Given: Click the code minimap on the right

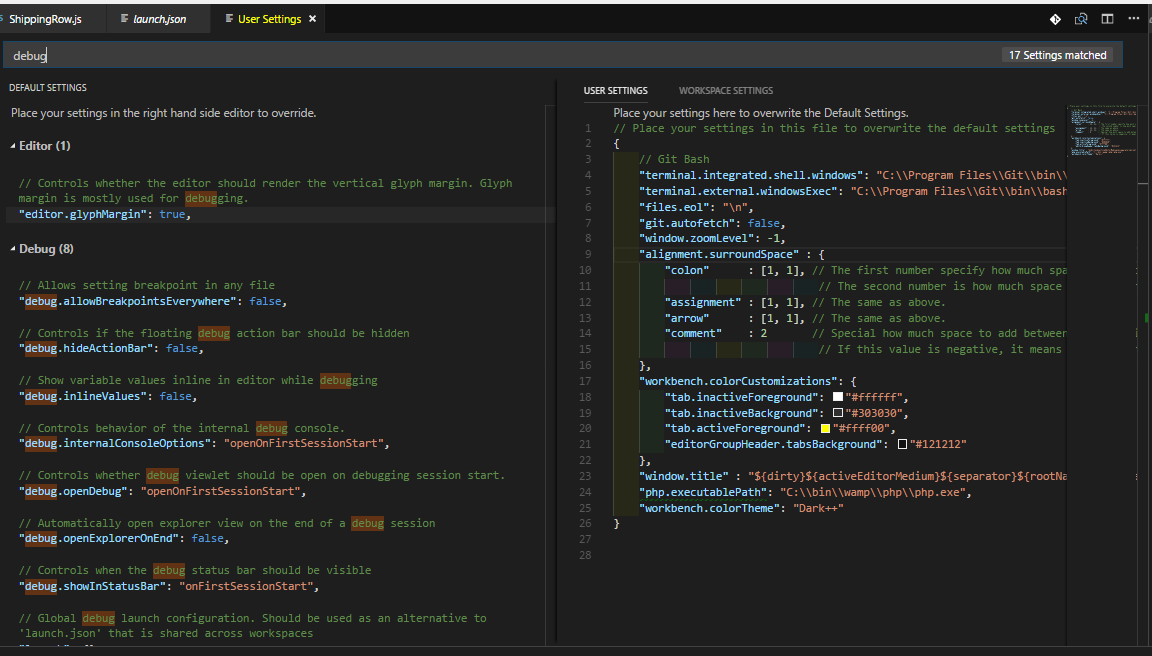Looking at the screenshot, I should click(x=1101, y=130).
